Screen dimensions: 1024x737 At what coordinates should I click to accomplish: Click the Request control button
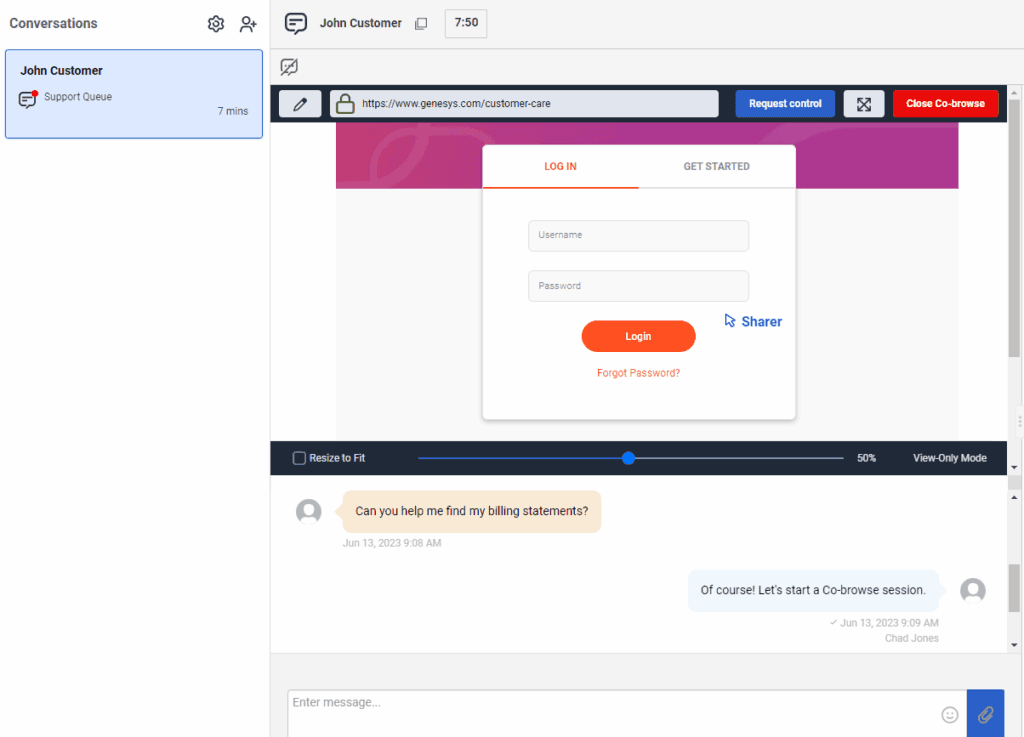coord(784,103)
